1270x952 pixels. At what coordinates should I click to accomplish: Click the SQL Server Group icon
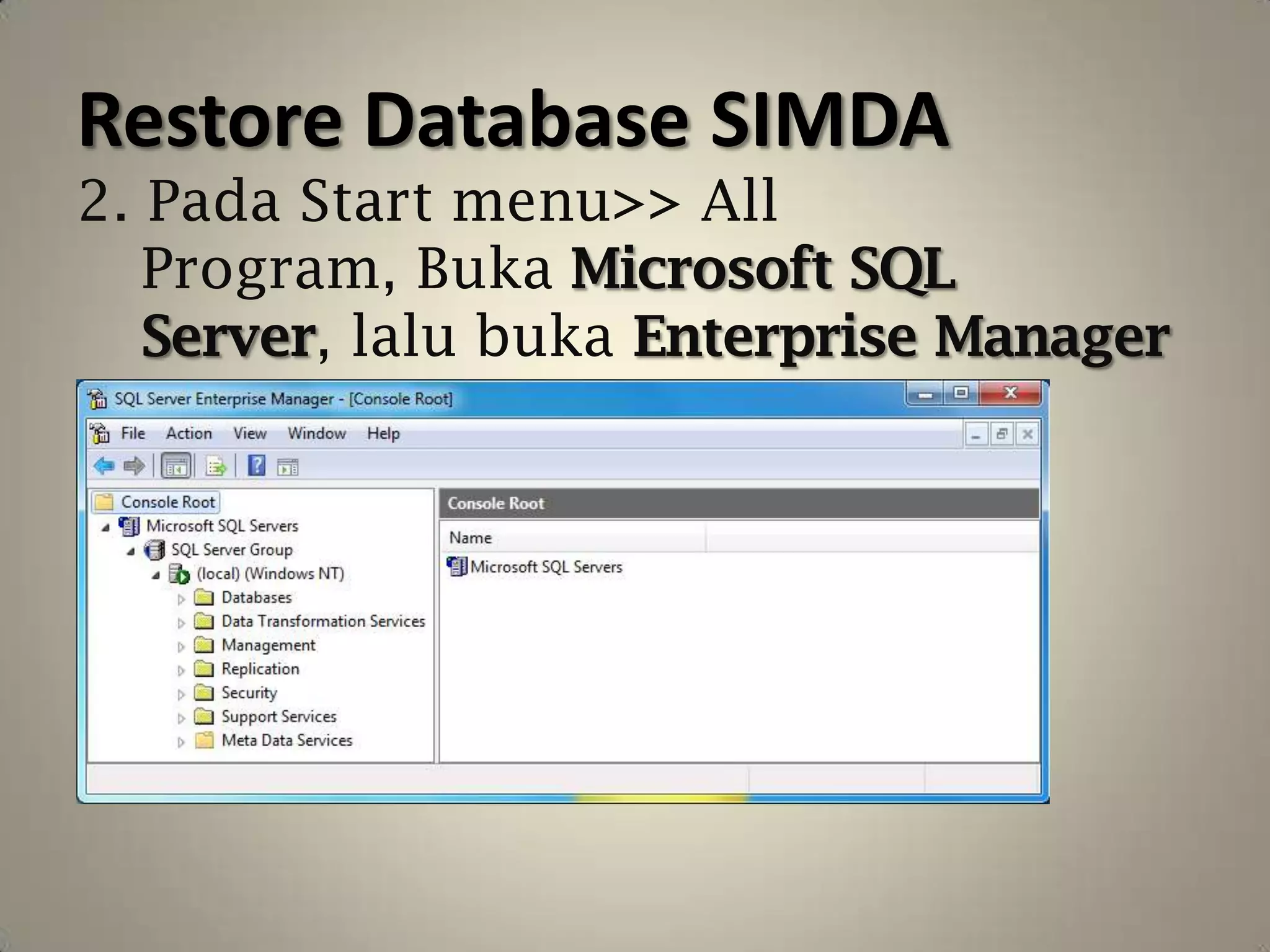pos(154,550)
